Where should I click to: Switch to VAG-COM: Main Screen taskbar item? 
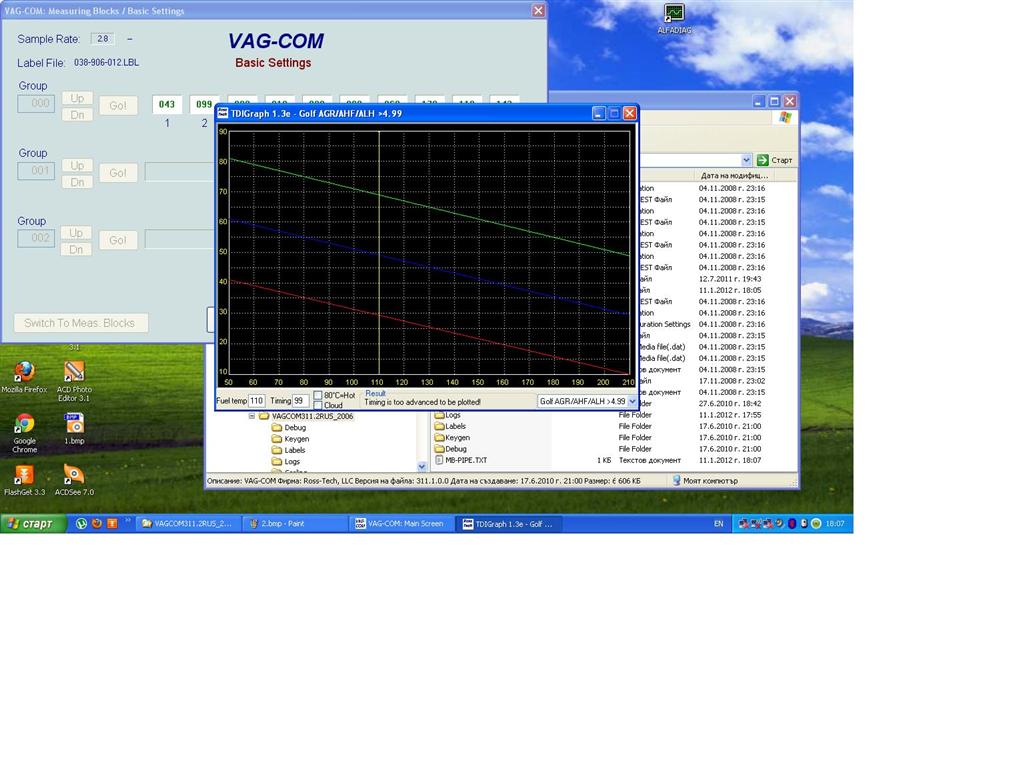coord(398,523)
